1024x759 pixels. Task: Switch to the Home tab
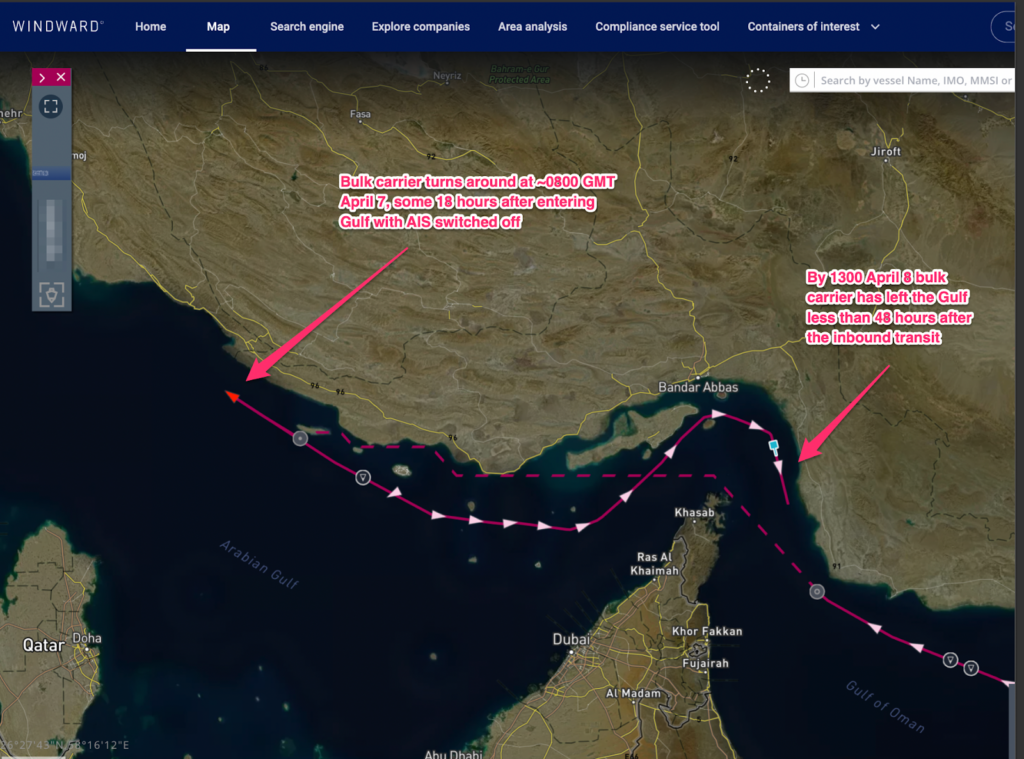tap(150, 27)
